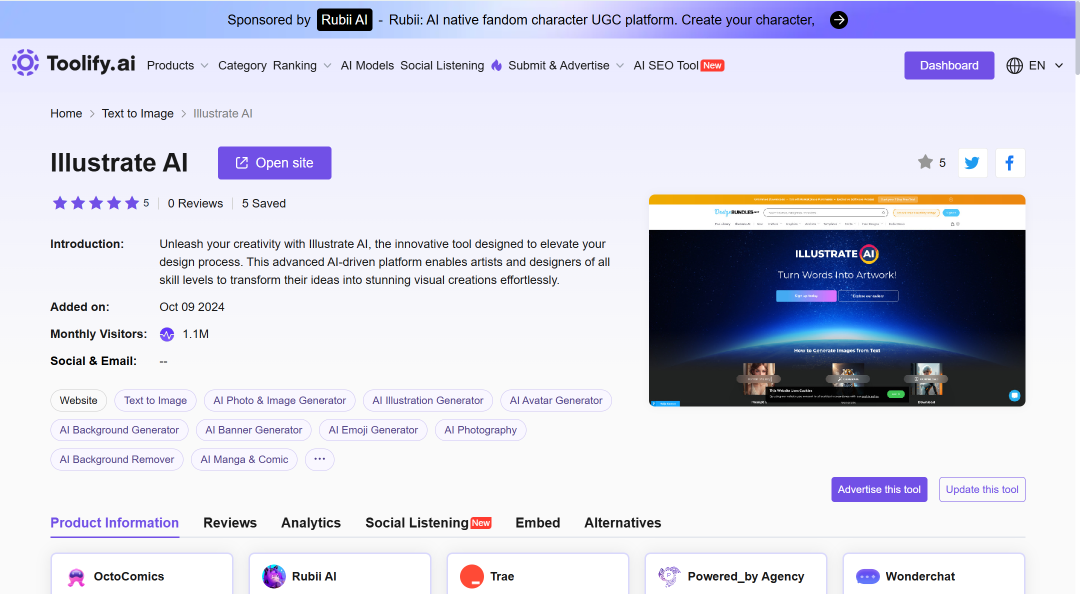Click the Rubii AI sponsor badge
The height and width of the screenshot is (594, 1080).
[x=344, y=20]
